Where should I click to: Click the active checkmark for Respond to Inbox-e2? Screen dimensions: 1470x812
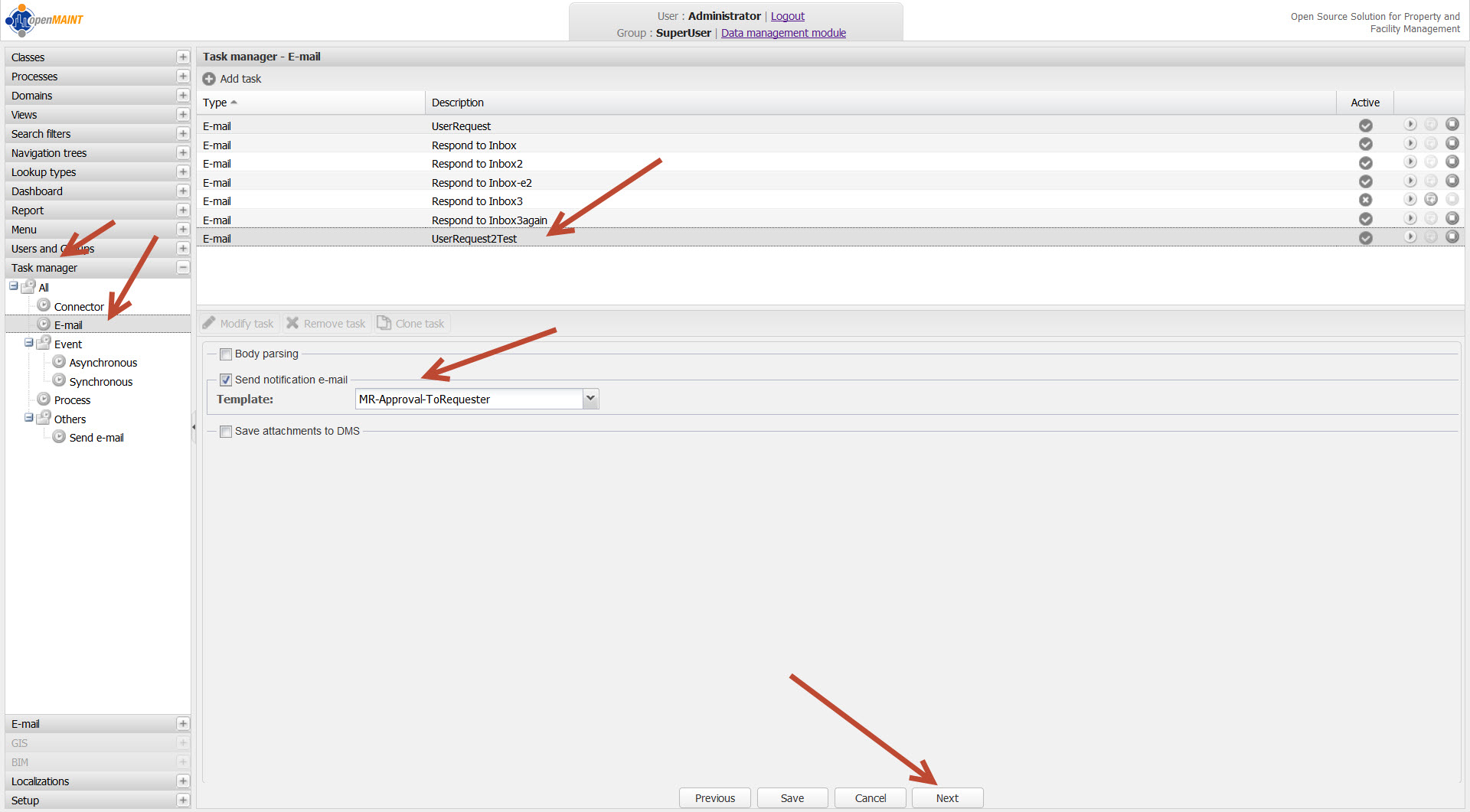point(1365,181)
